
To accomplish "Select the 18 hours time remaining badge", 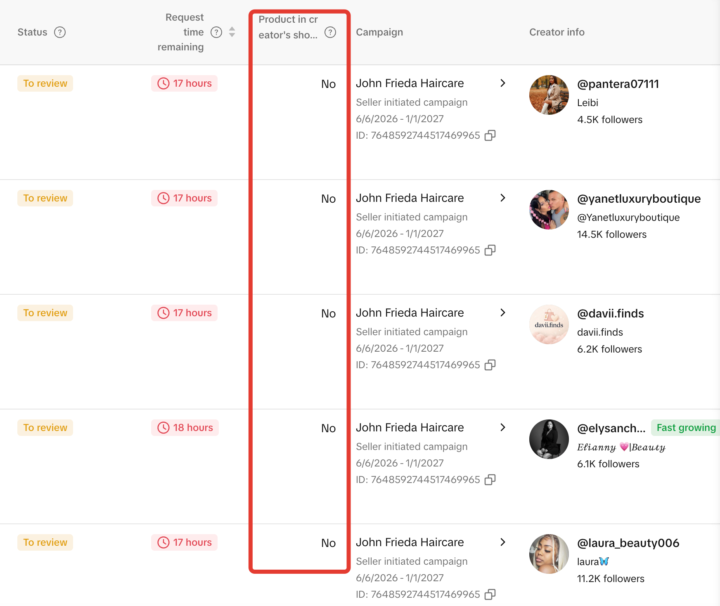I will coord(185,427).
